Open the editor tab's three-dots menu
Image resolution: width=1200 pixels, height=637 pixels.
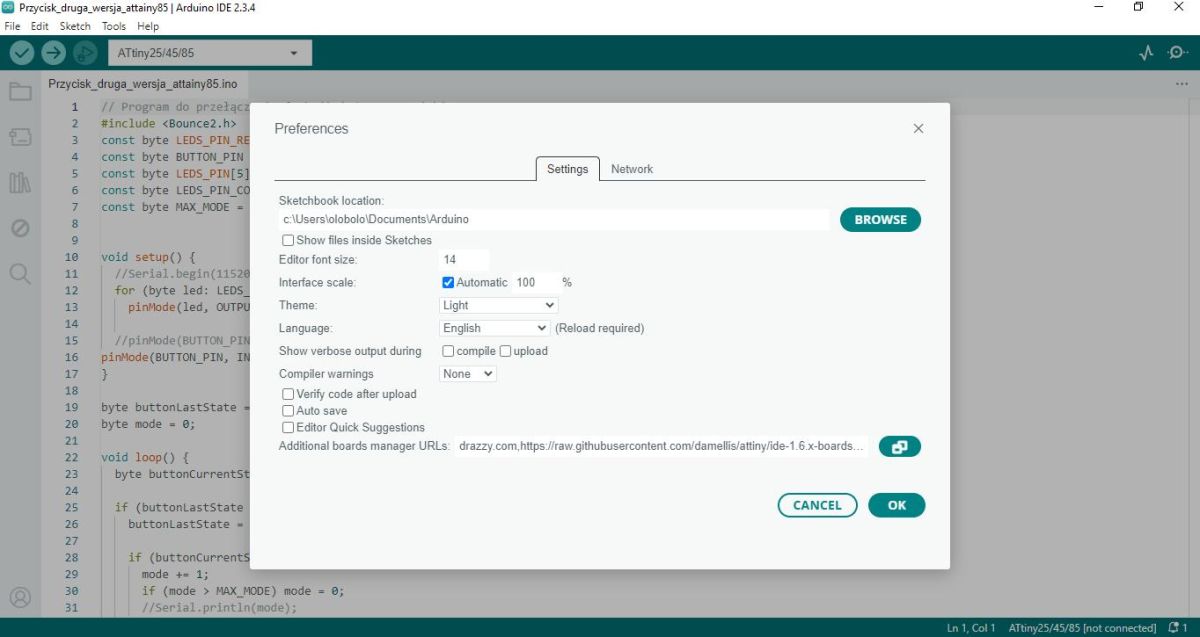(1182, 84)
